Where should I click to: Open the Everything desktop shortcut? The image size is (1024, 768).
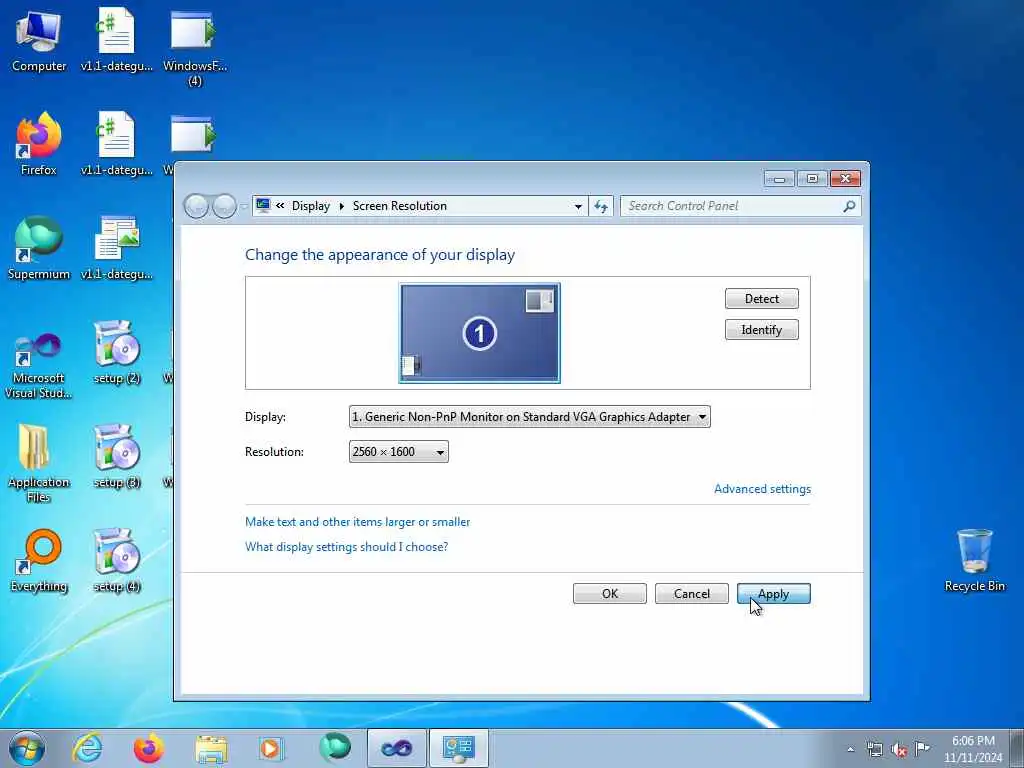click(39, 560)
